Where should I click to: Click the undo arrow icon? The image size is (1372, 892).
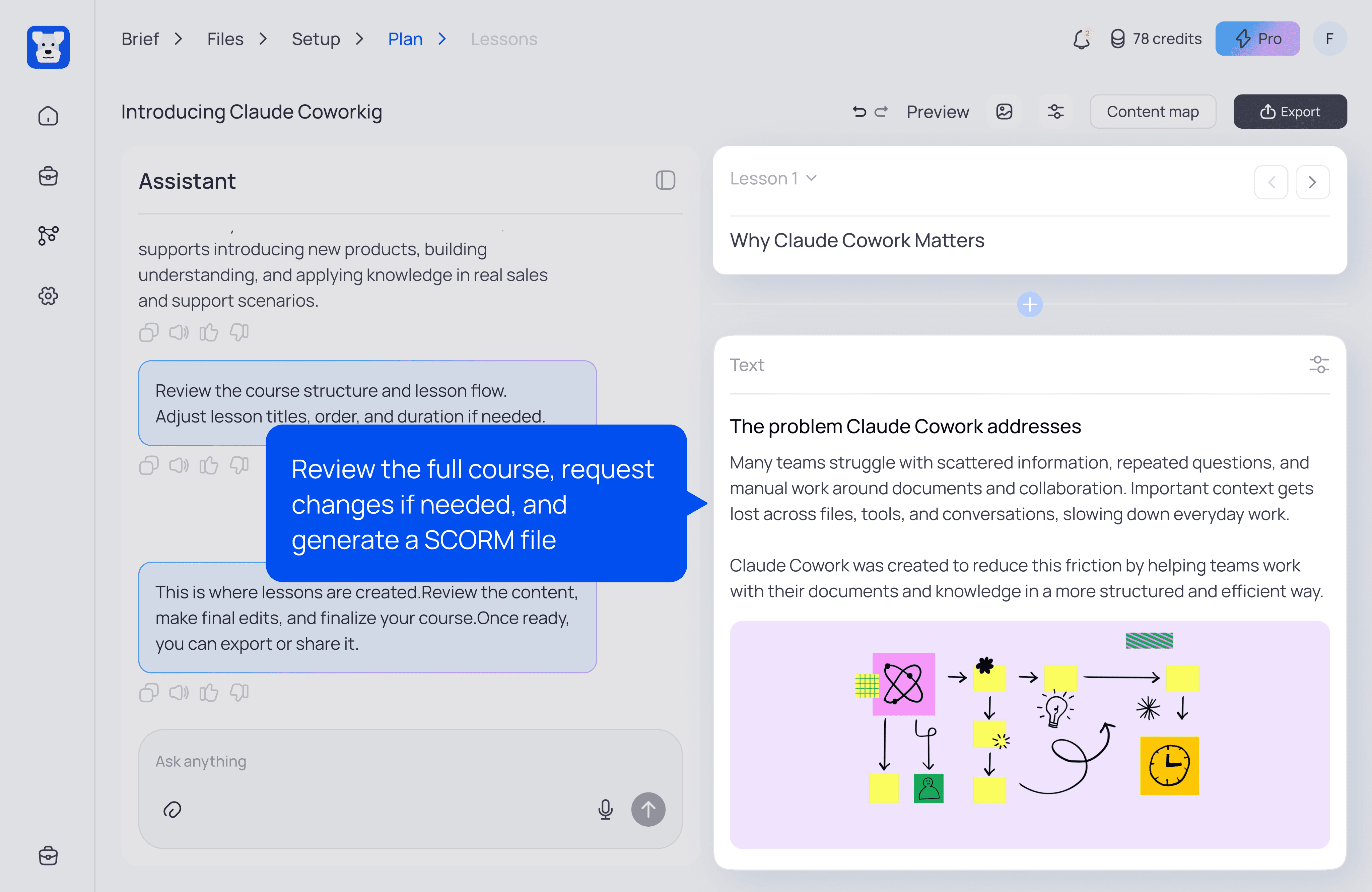coord(859,112)
